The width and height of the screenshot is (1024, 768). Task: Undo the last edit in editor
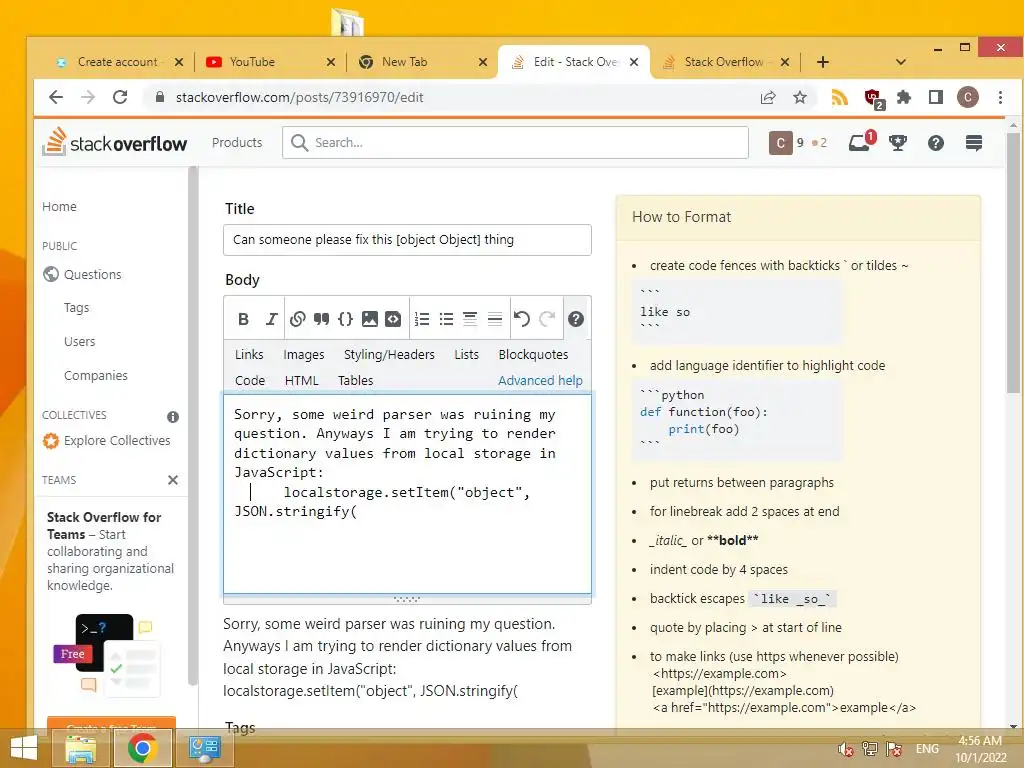[521, 319]
